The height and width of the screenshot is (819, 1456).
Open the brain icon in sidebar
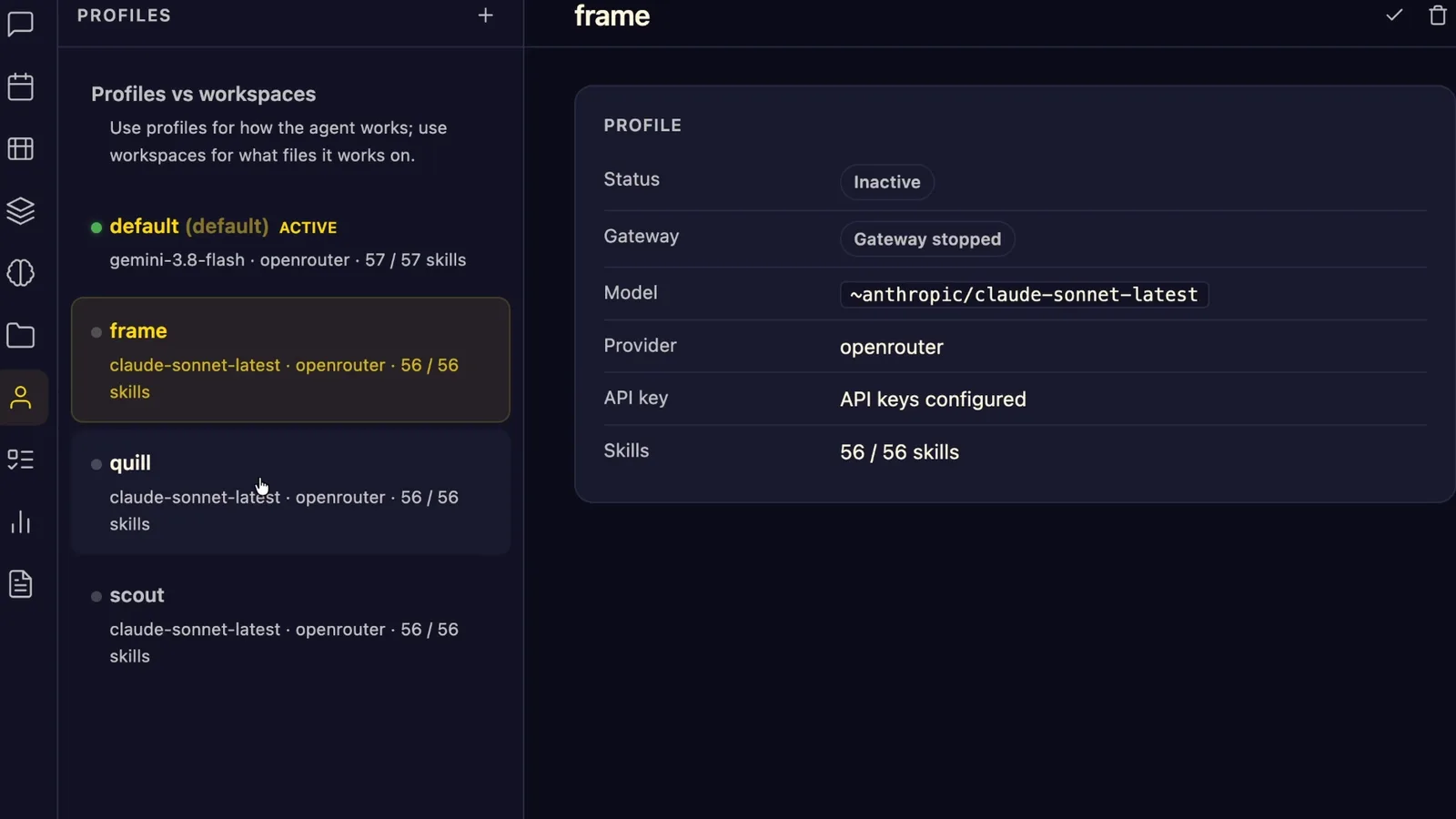click(21, 273)
